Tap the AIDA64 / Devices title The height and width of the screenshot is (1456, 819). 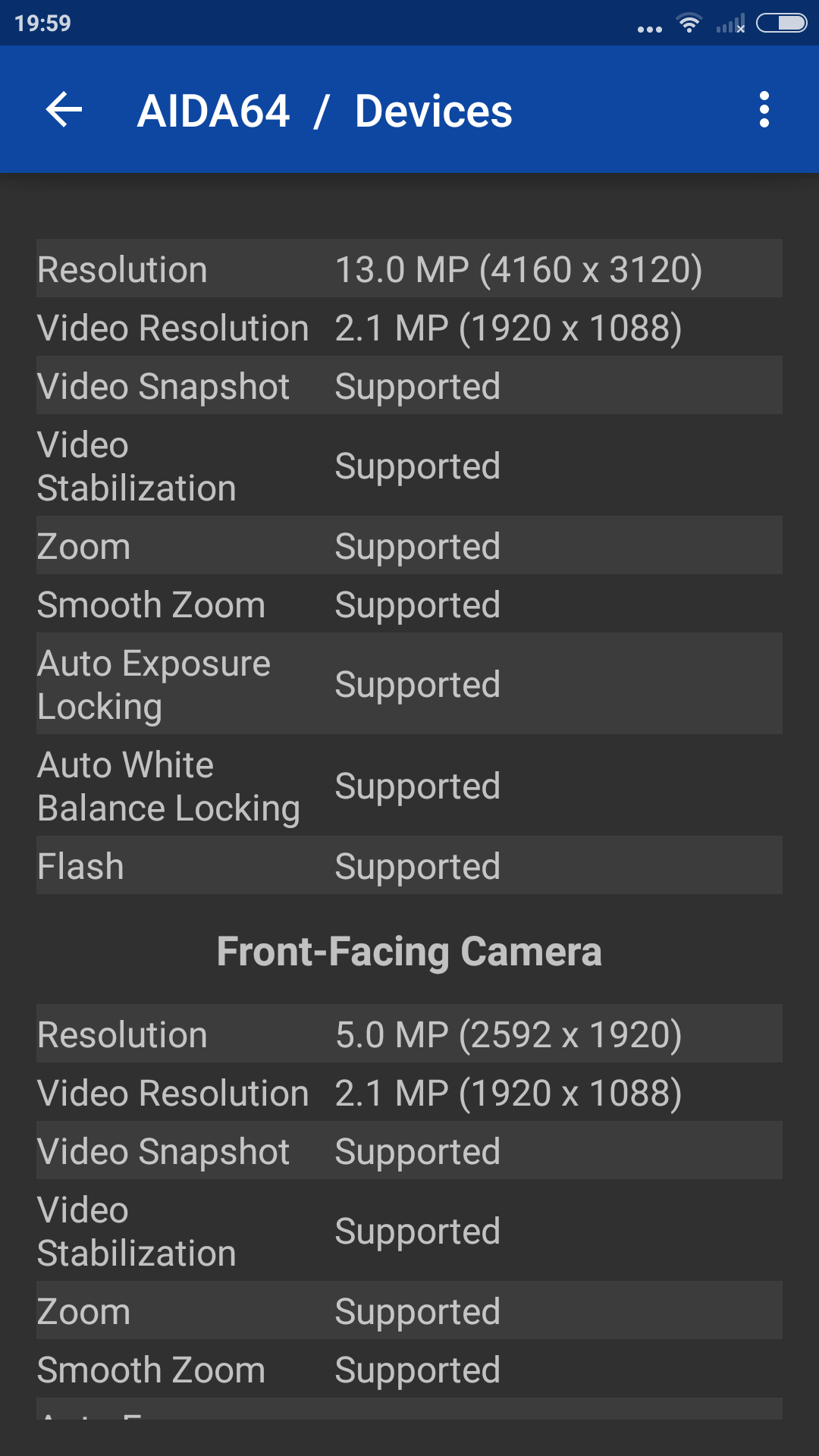pyautogui.click(x=325, y=111)
